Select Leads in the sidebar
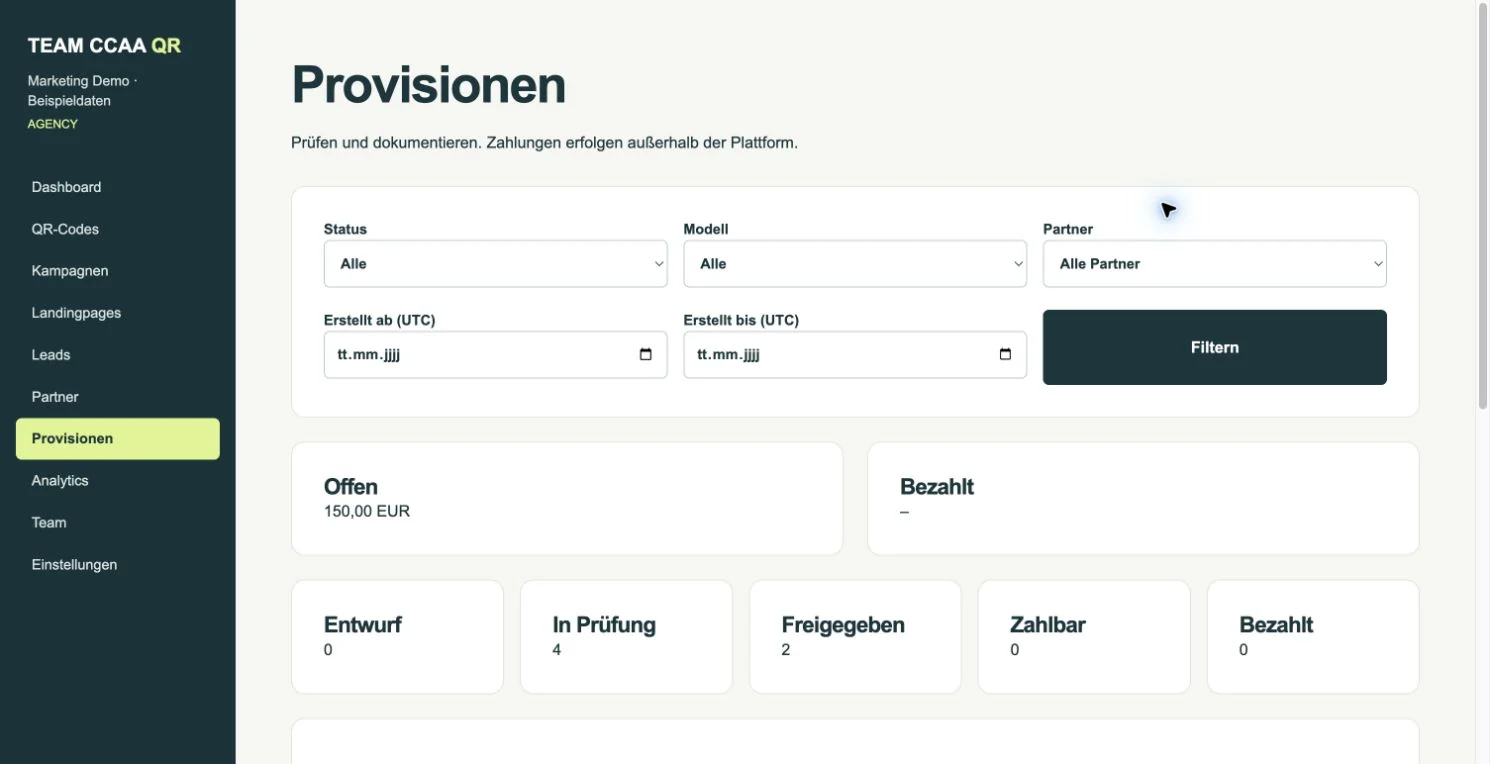 118,355
